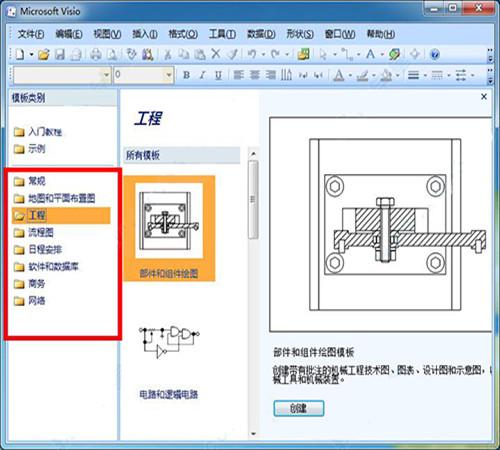500x450 pixels.
Task: Click the Undo arrow icon
Action: pyautogui.click(x=253, y=54)
